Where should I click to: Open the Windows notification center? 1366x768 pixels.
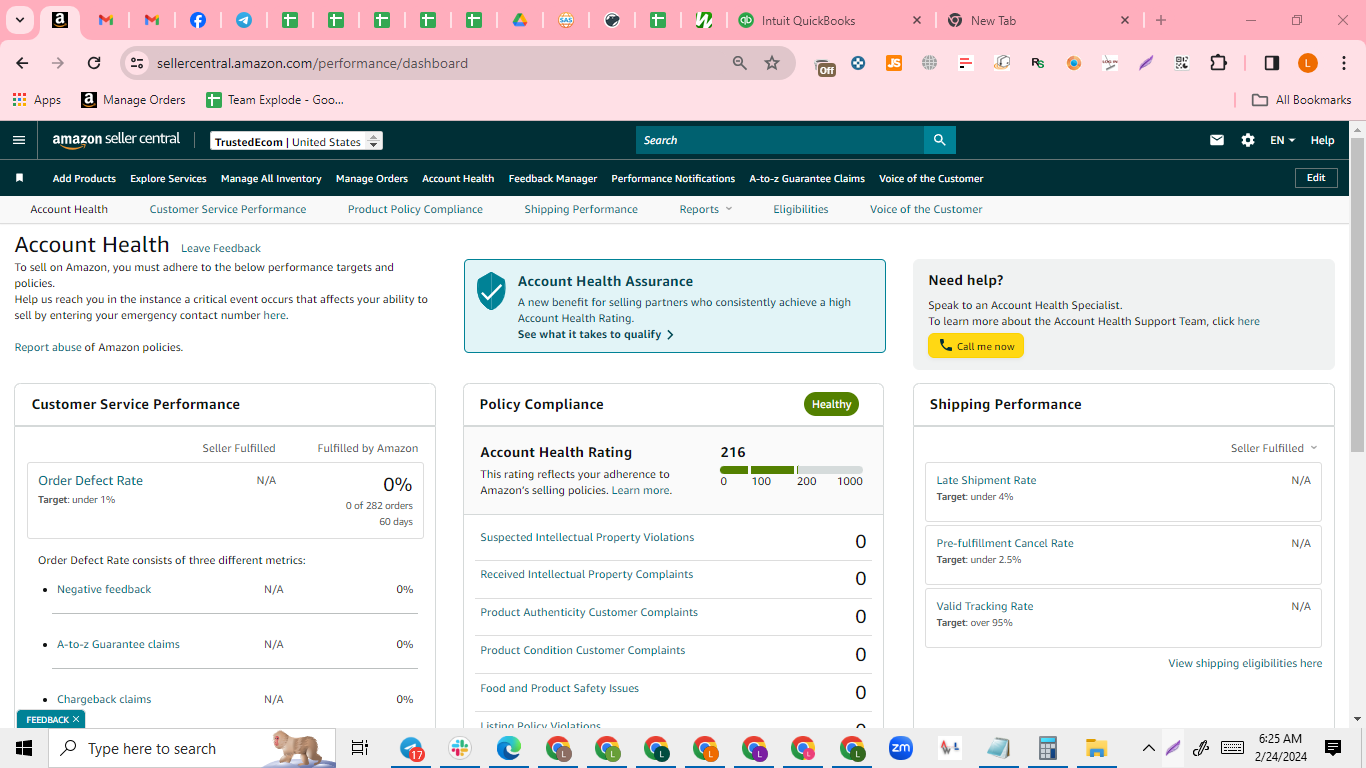[x=1333, y=748]
